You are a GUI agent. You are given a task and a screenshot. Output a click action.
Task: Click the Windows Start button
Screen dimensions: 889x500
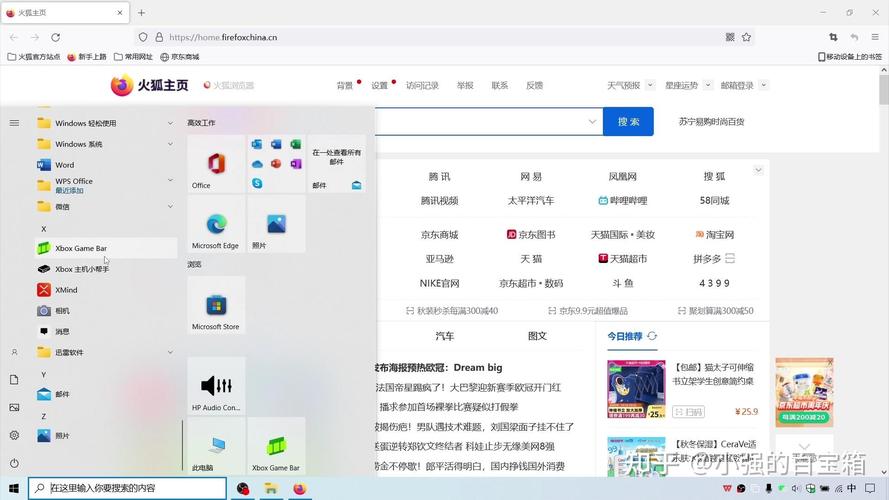pyautogui.click(x=14, y=488)
